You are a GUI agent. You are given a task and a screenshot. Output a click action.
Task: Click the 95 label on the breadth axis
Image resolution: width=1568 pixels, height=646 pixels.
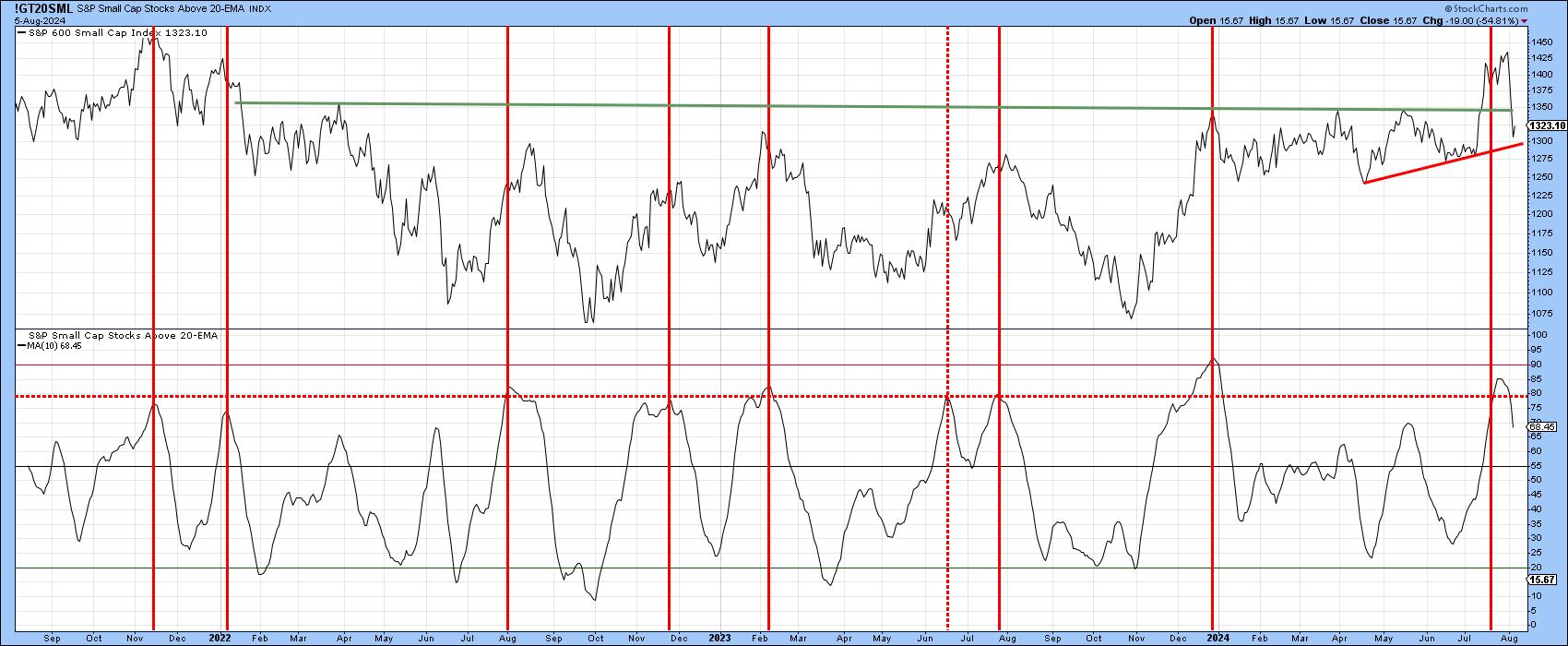pyautogui.click(x=1537, y=350)
